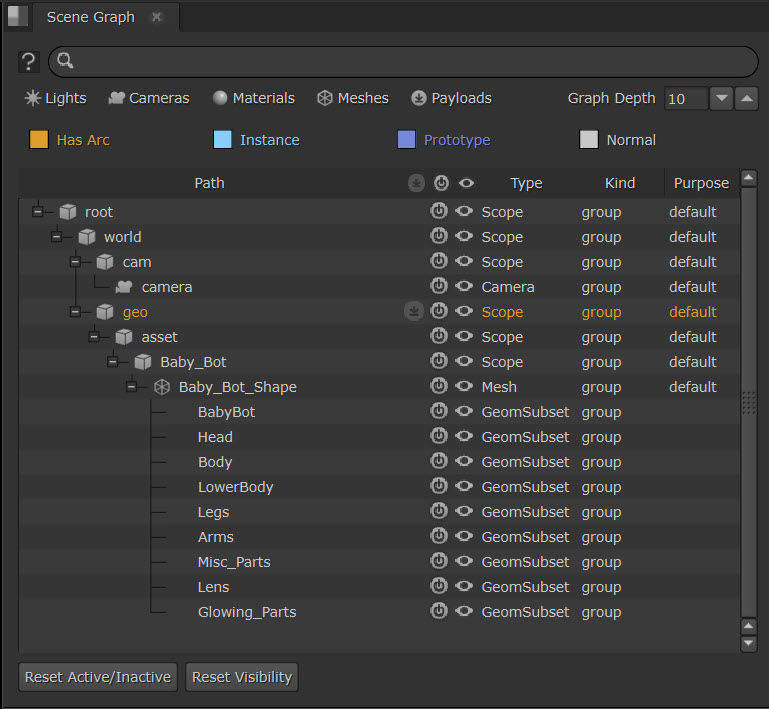The image size is (769, 709).
Task: Click the active power icon for Head
Action: click(439, 437)
